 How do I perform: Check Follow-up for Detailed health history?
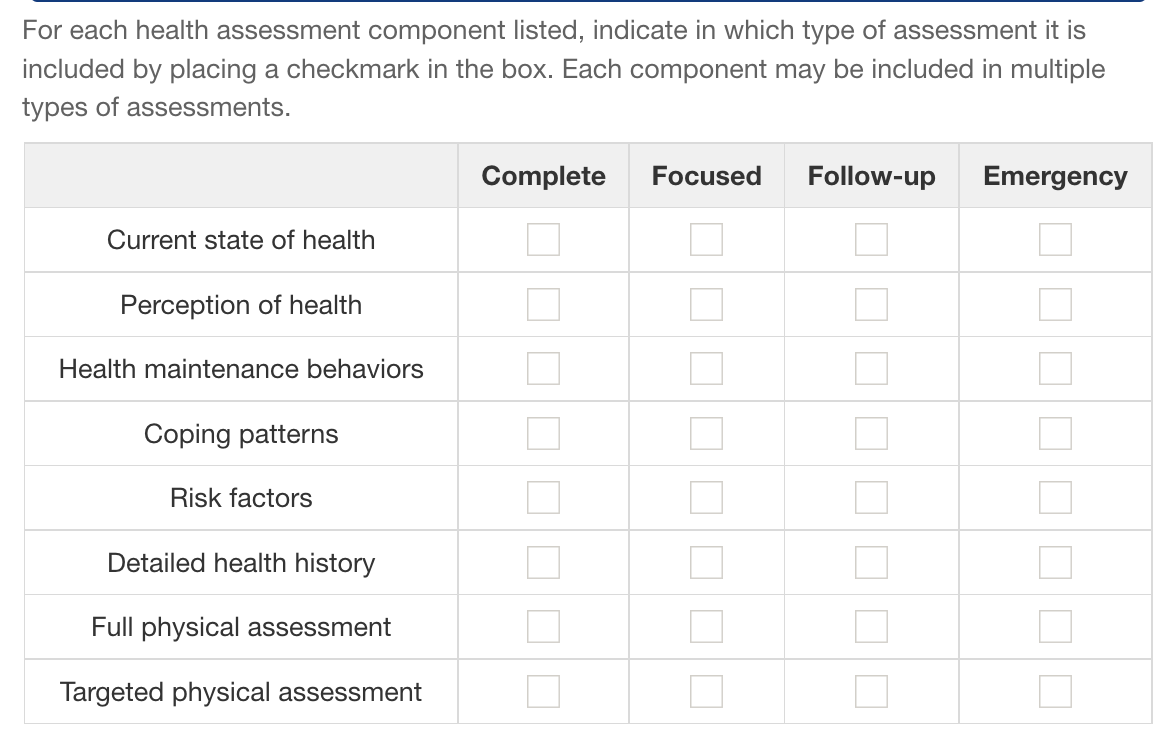pyautogui.click(x=871, y=562)
